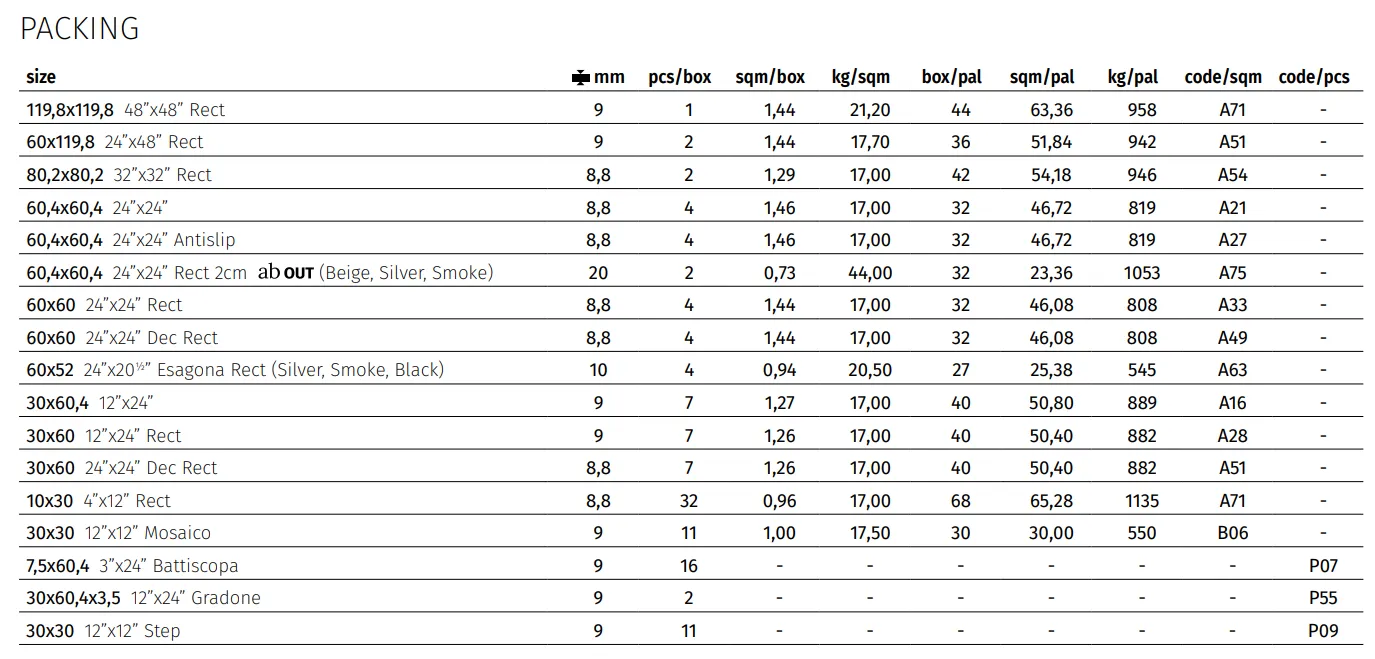Click code P55 in the Gradone row
1375x659 pixels.
1323,598
